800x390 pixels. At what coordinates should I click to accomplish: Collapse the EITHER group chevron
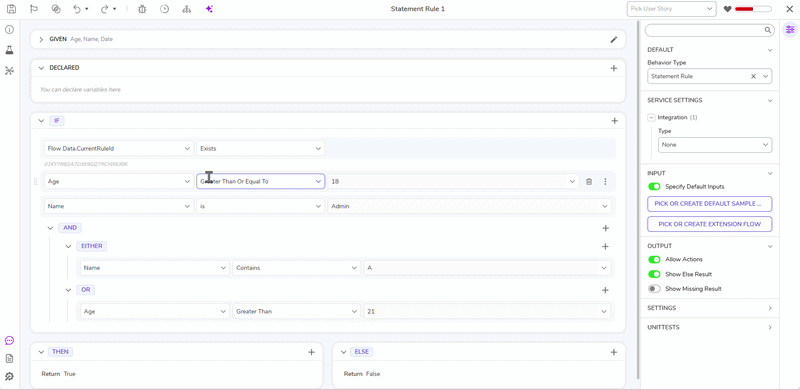[68, 247]
